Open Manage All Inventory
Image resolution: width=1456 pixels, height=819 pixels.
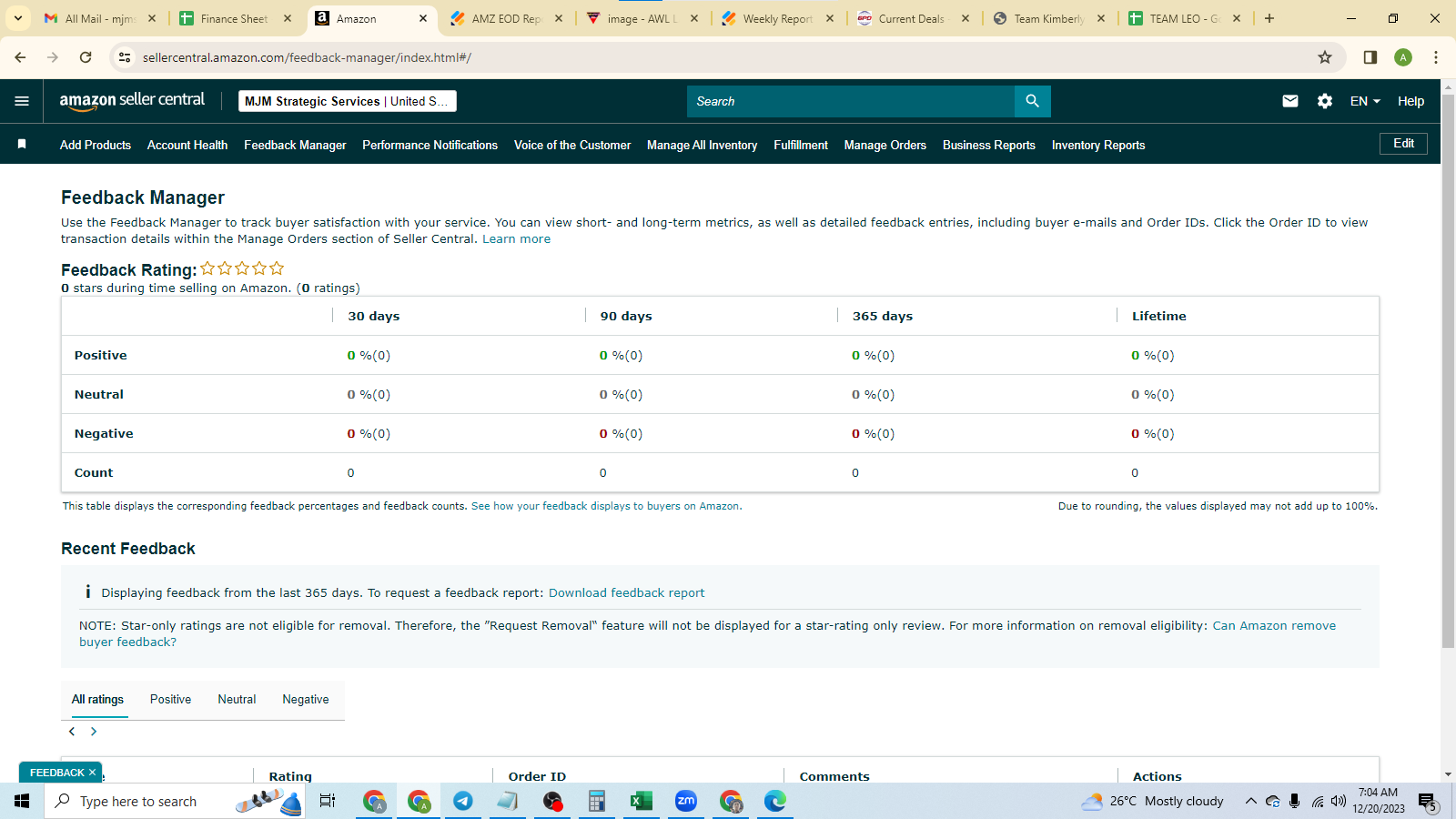(702, 145)
